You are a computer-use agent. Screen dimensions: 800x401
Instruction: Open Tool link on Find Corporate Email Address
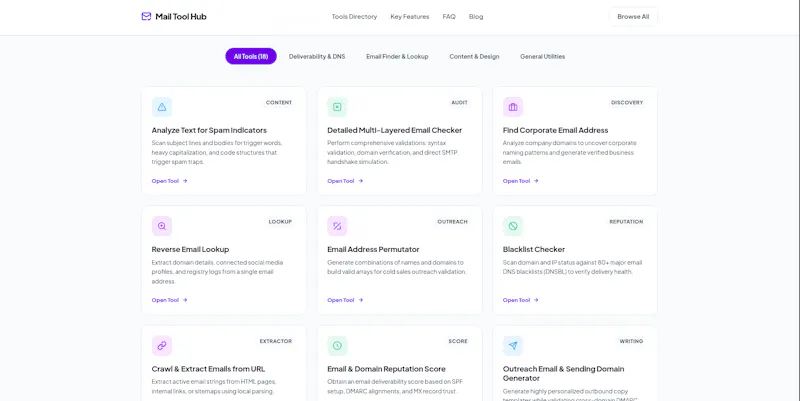pyautogui.click(x=520, y=181)
